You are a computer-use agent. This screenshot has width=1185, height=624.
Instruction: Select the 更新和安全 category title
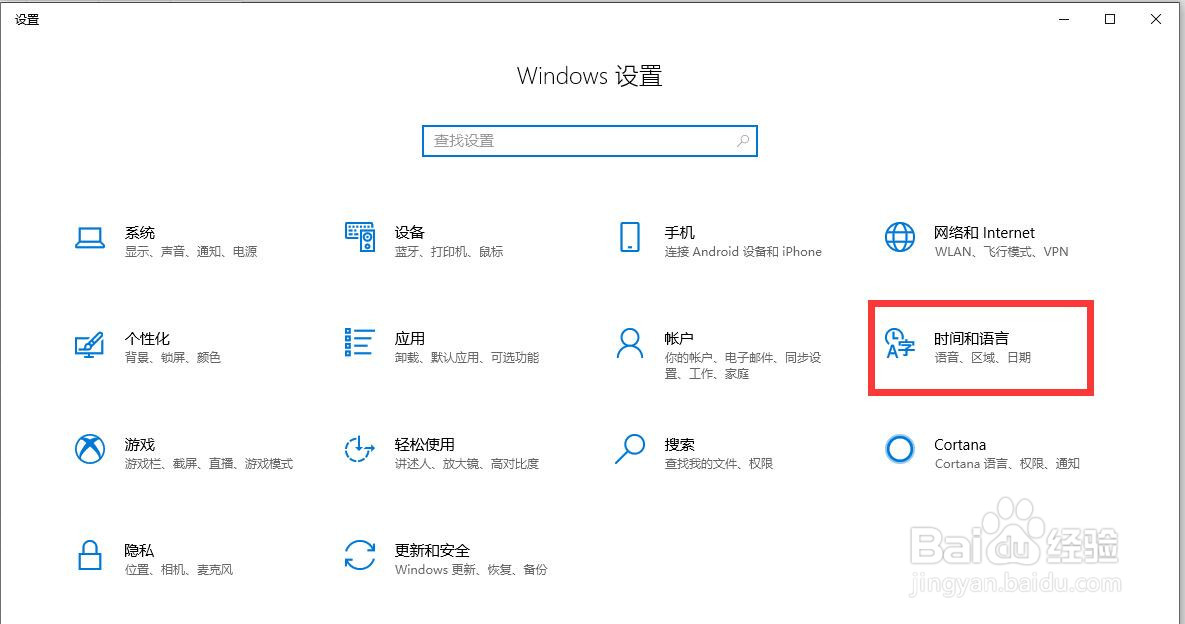[x=432, y=550]
